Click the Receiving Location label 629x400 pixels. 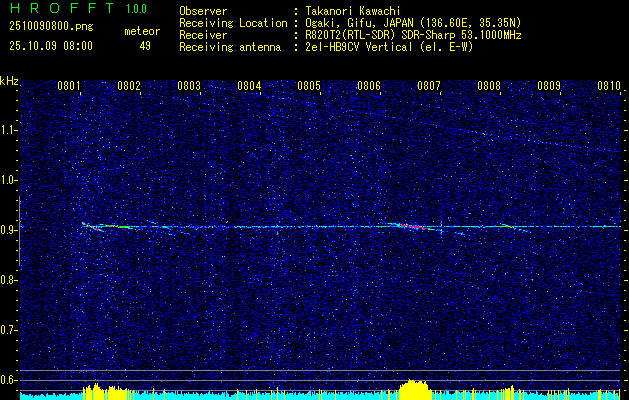coord(233,23)
